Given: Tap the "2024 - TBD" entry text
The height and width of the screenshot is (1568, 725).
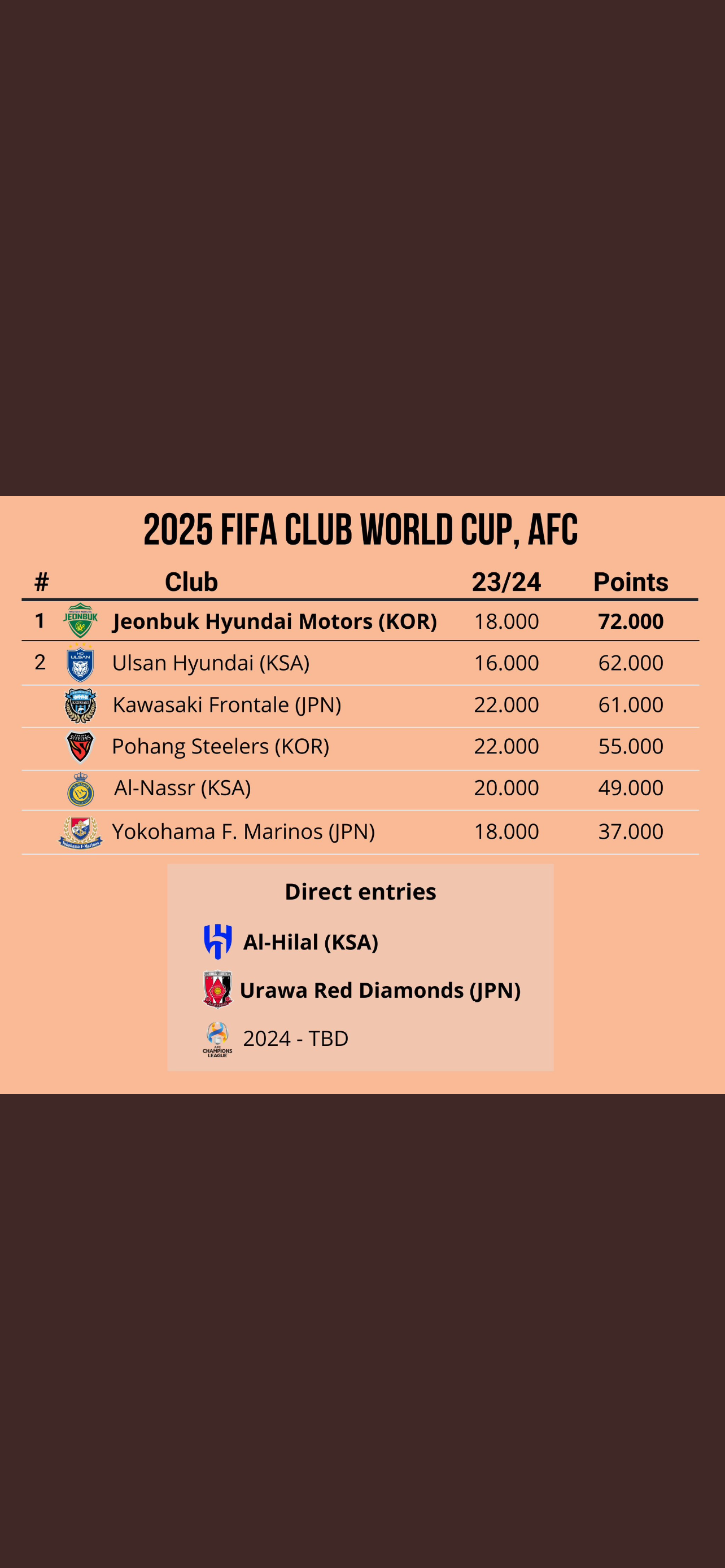Looking at the screenshot, I should tap(296, 1039).
